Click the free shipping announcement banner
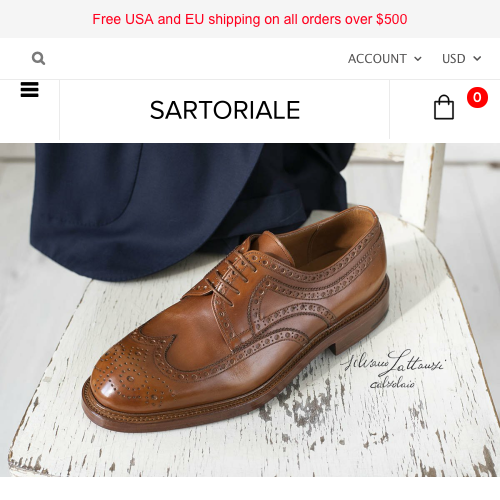 (250, 19)
